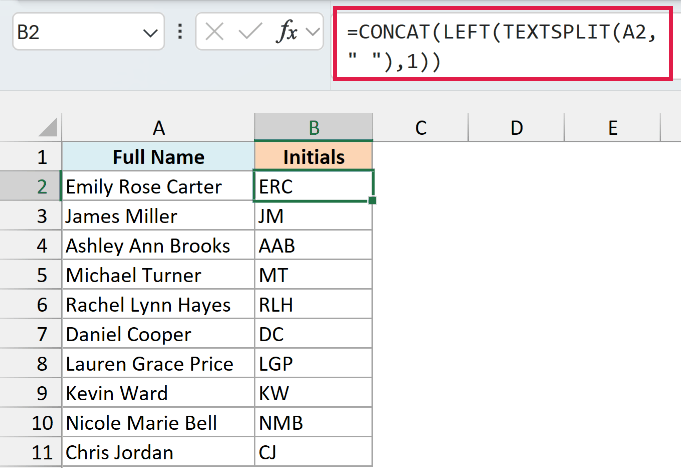Select row 5 header
Screen dimensions: 681x468
[x=31, y=275]
